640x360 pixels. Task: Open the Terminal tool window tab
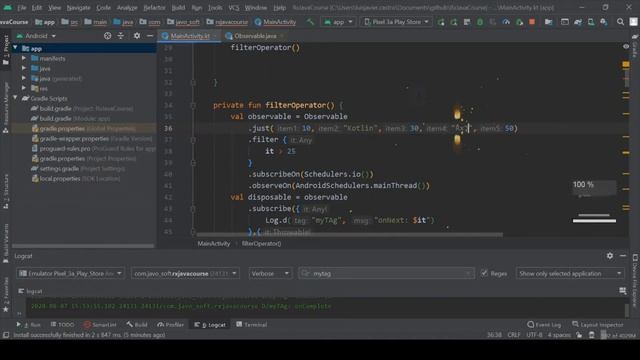click(251, 324)
